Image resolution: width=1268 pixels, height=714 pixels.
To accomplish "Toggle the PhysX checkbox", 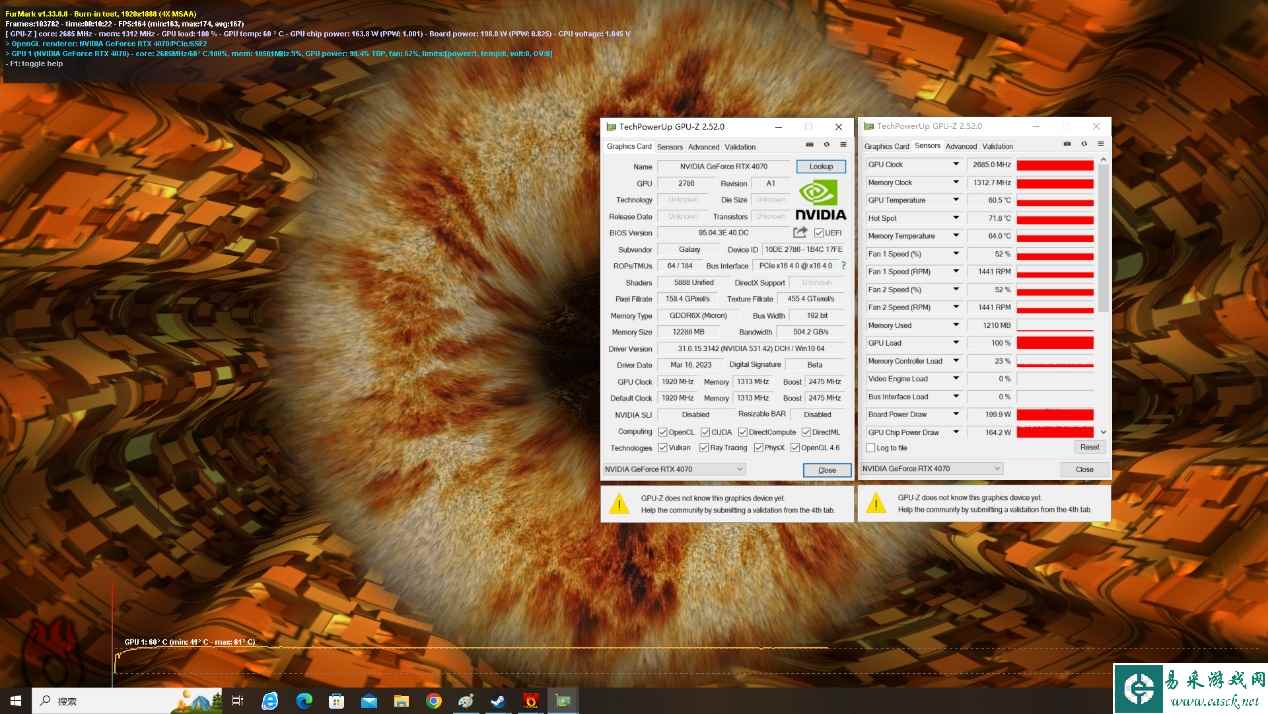I will 757,448.
